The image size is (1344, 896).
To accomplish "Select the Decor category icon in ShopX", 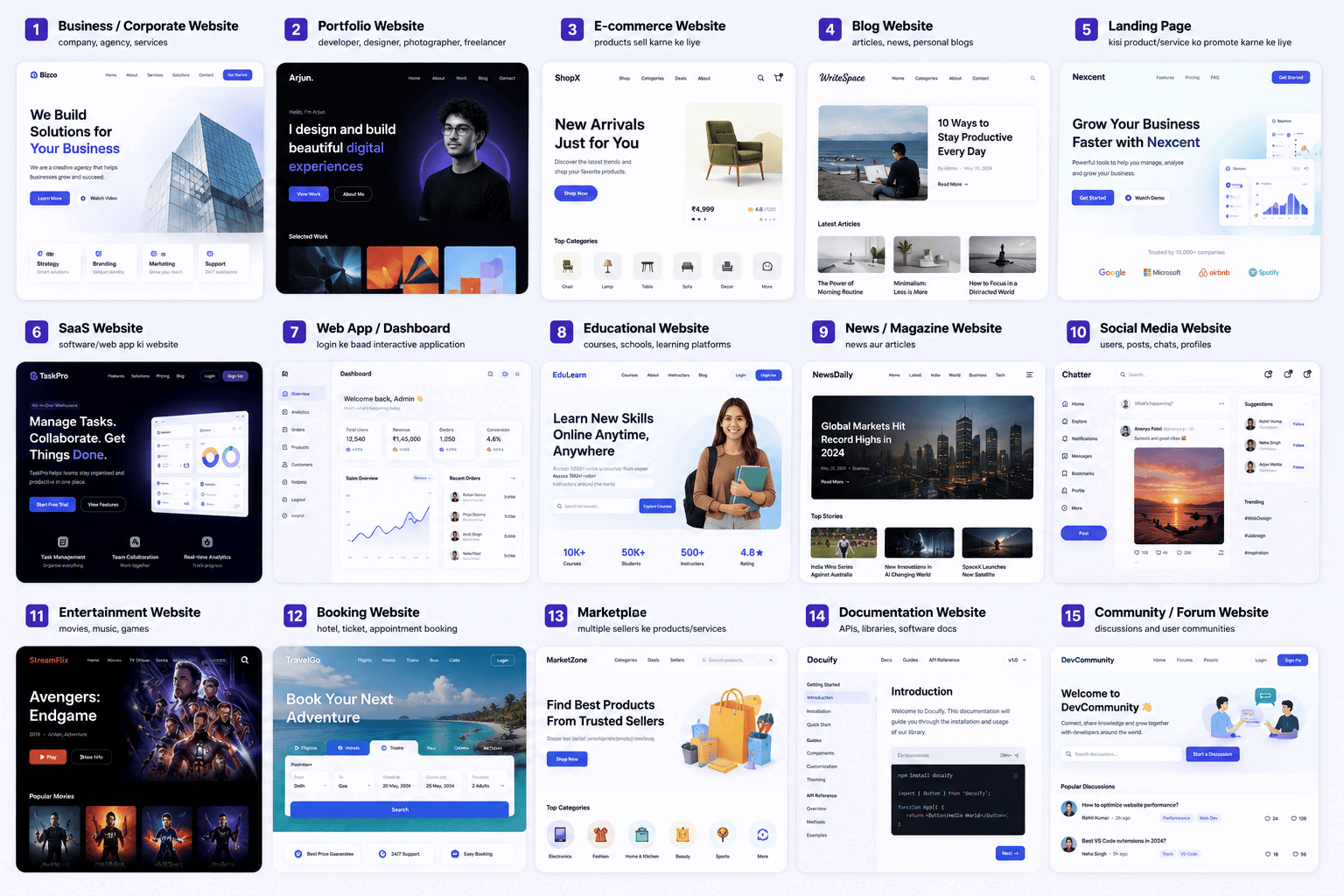I will click(727, 266).
